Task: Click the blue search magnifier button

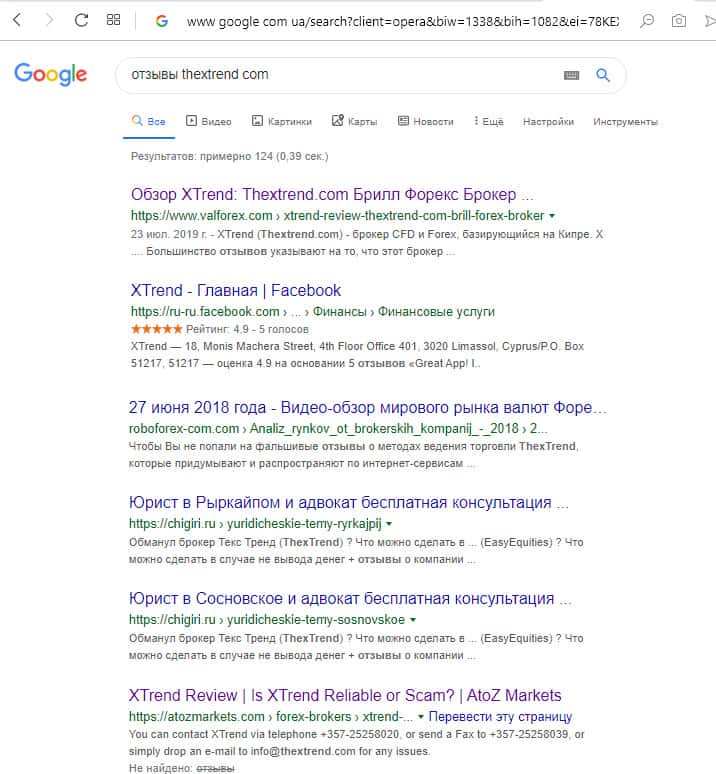Action: (x=603, y=75)
